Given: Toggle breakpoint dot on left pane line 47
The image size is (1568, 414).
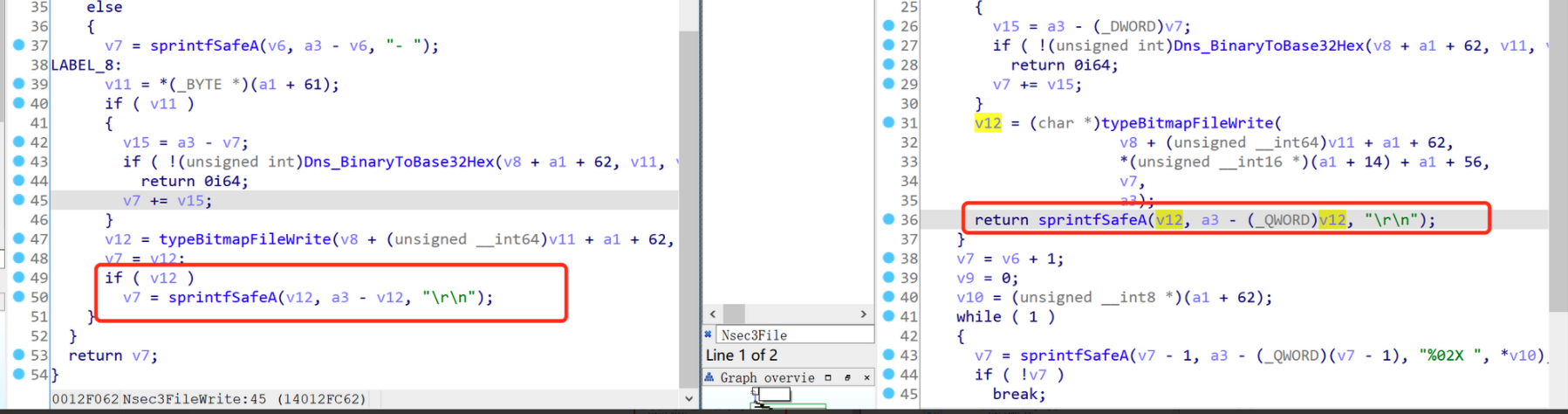Looking at the screenshot, I should (18, 238).
